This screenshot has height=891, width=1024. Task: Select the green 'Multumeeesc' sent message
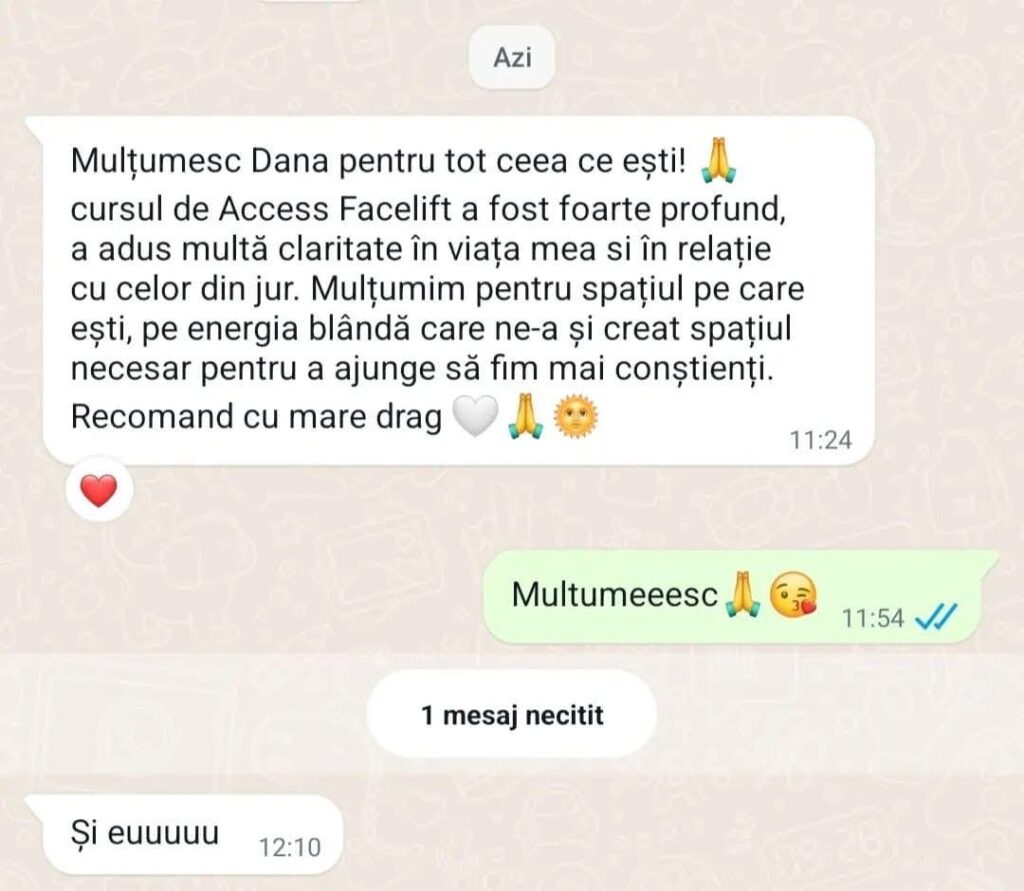coord(740,596)
